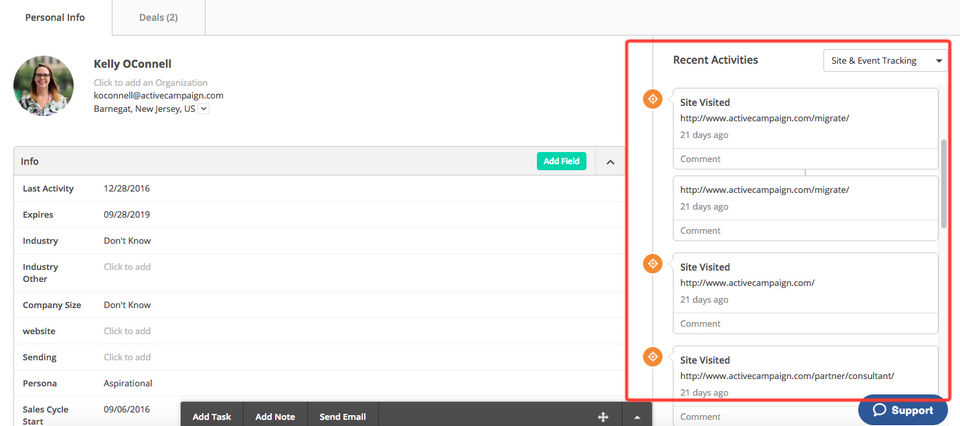Click tracking icon beside activecampaign.com/ Site Visited card
Screen dimensions: 960x426
point(653,264)
